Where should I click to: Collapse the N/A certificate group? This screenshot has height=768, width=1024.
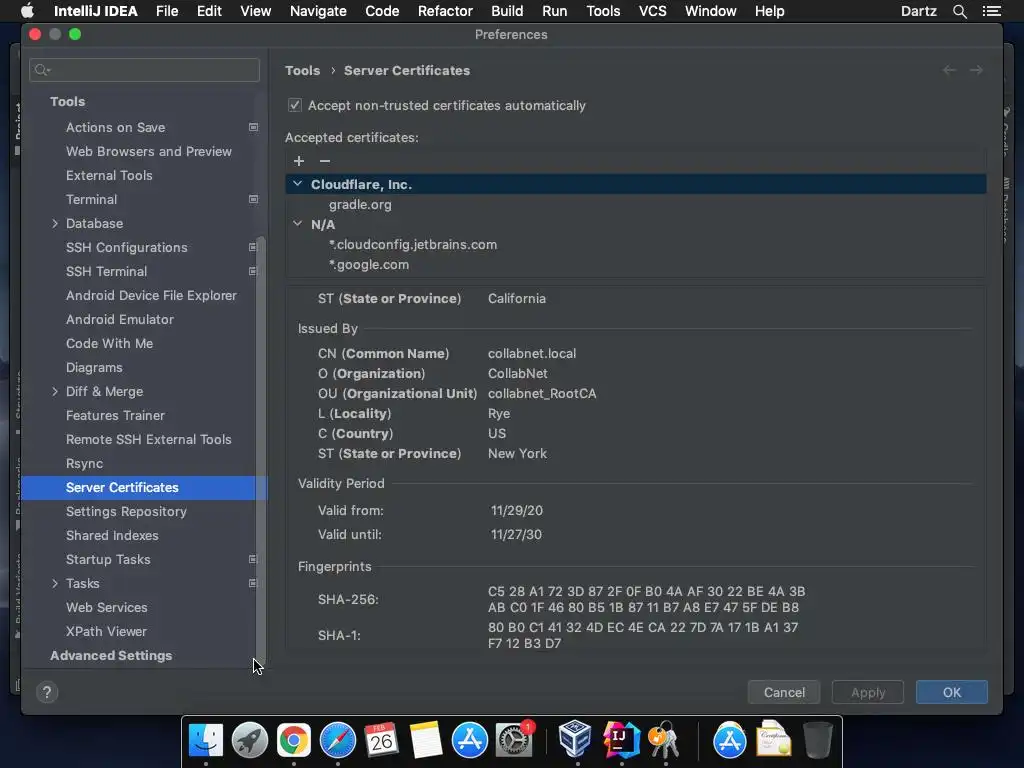point(298,224)
